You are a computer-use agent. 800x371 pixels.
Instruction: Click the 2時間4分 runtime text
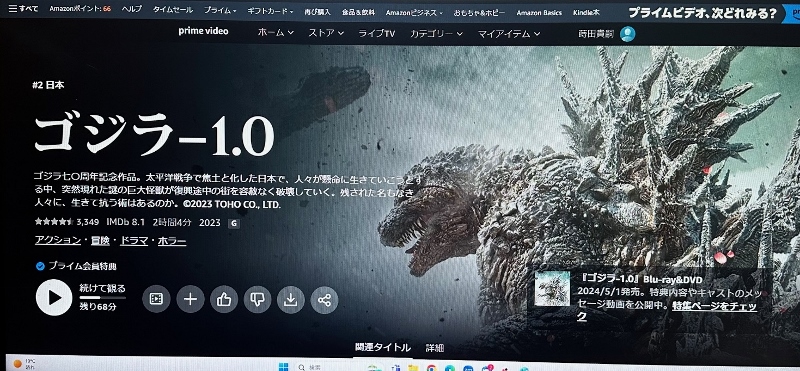(x=171, y=223)
